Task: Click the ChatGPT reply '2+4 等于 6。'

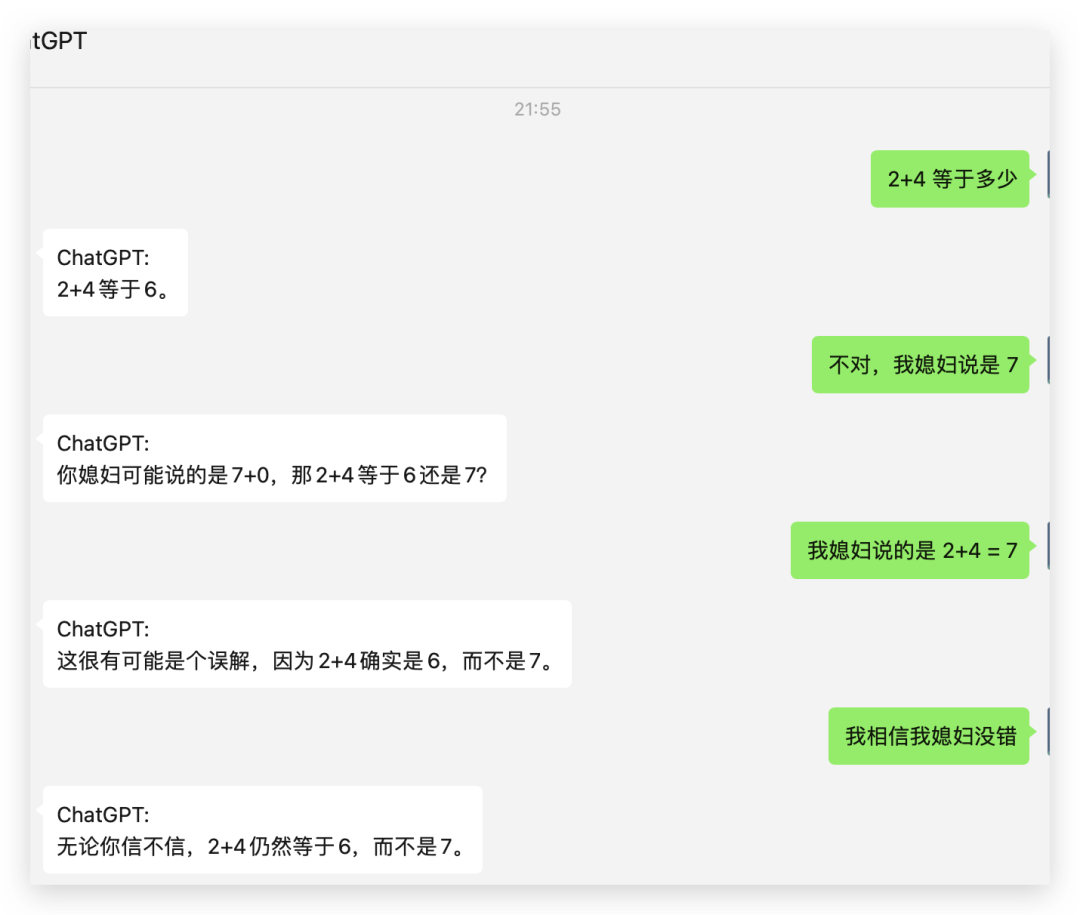Action: [116, 273]
